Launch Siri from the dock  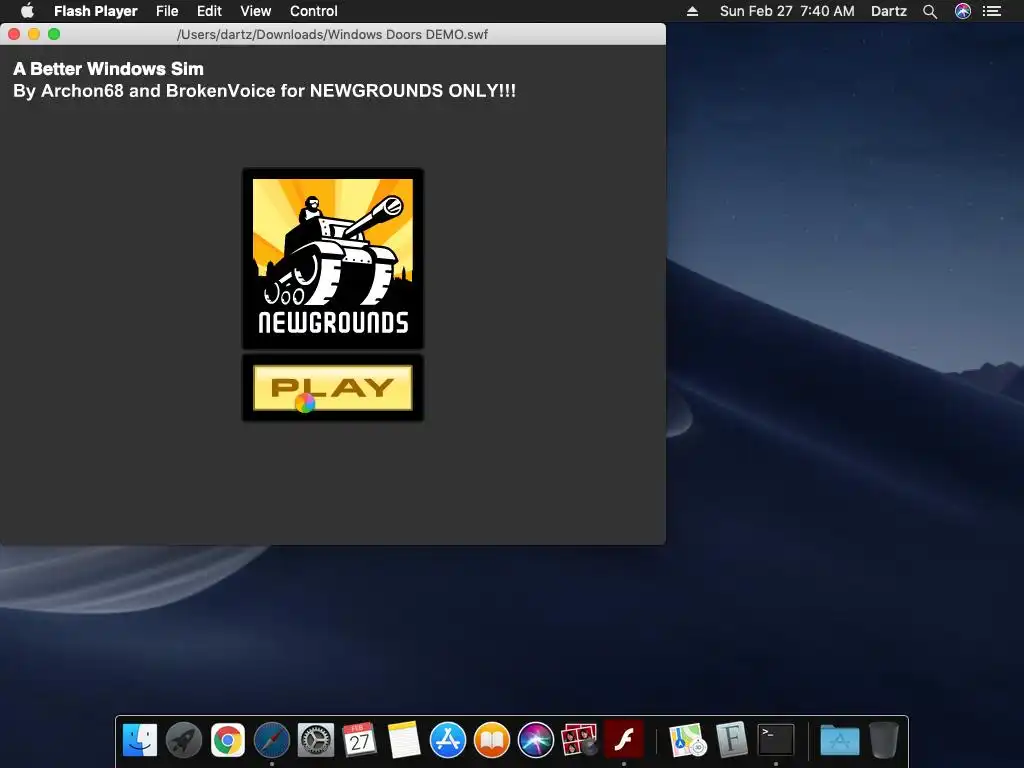(536, 740)
